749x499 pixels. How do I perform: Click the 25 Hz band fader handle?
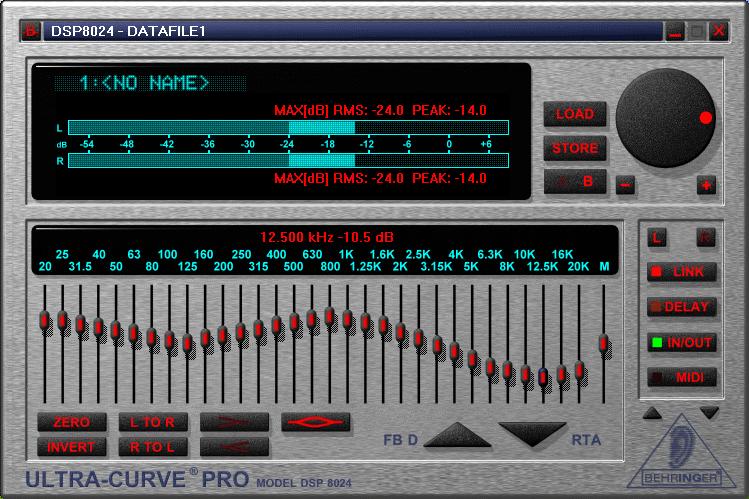62,320
